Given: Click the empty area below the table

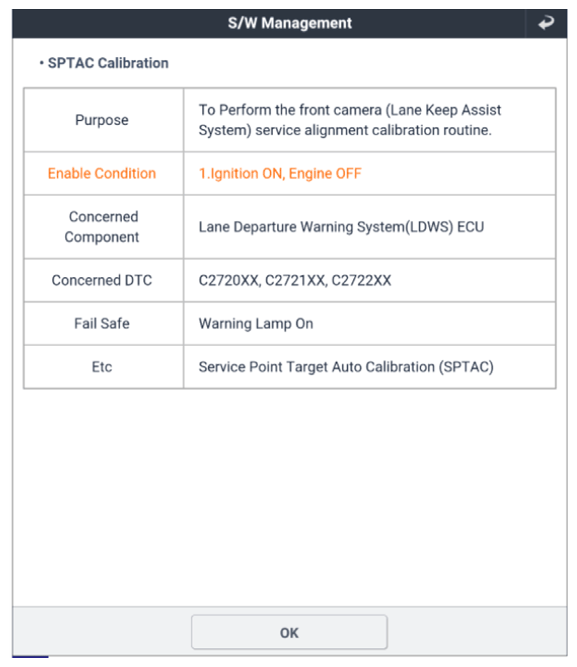Looking at the screenshot, I should (289, 497).
